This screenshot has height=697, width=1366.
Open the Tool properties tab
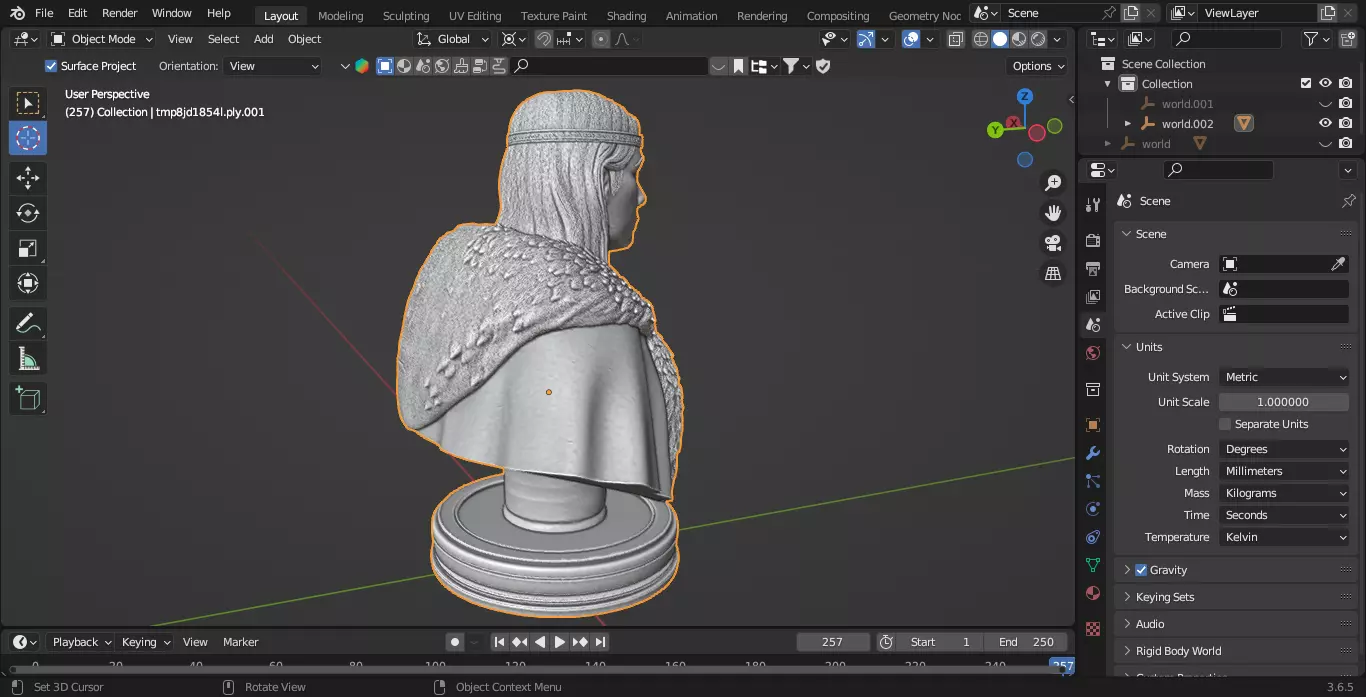pyautogui.click(x=1093, y=205)
